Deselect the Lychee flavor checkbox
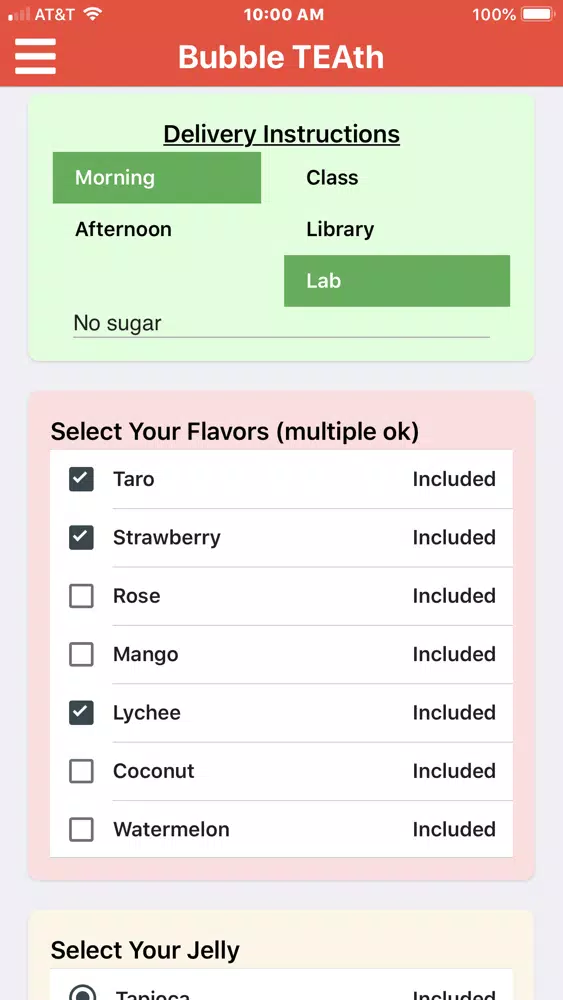563x1000 pixels. click(81, 713)
